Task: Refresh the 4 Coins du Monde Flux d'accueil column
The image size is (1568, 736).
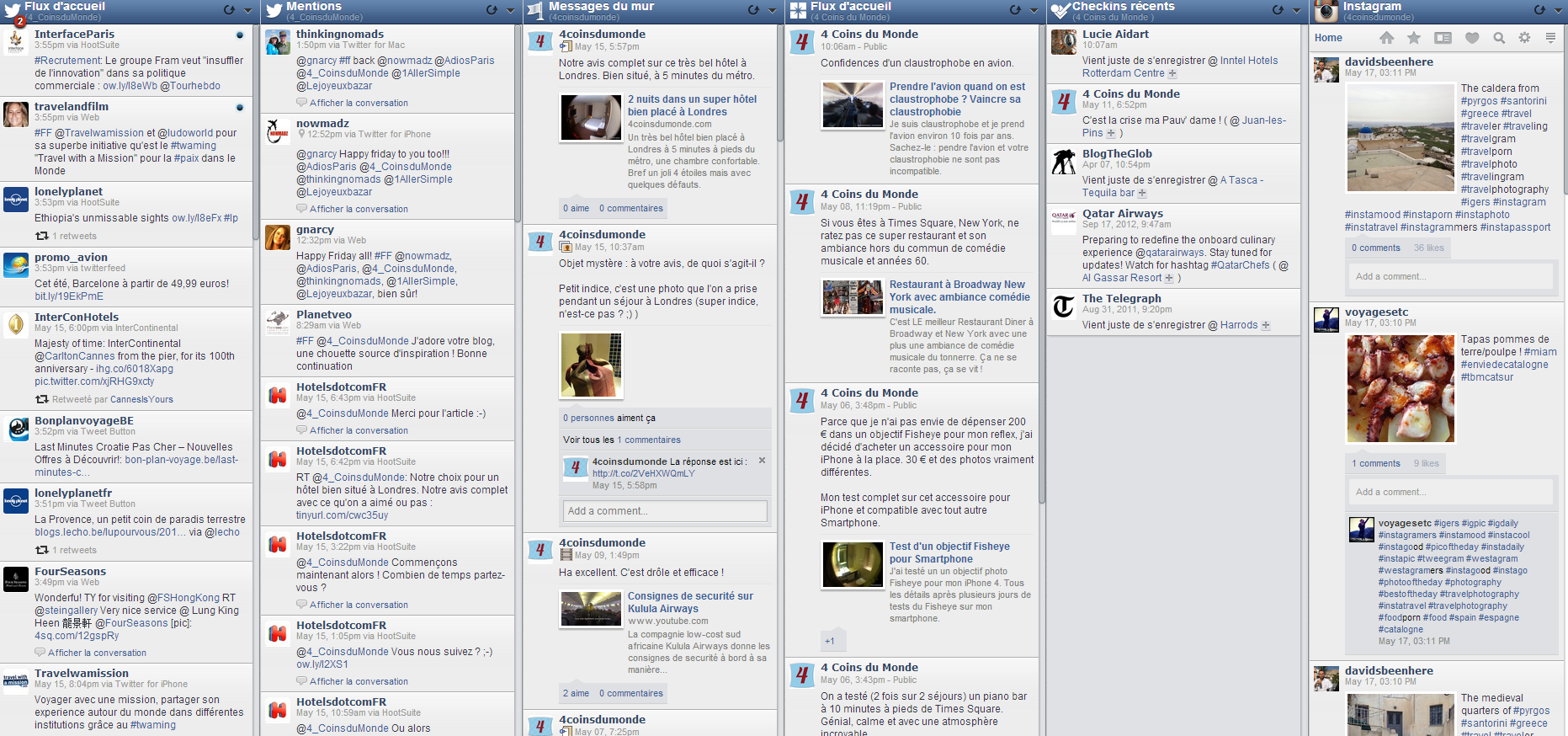Action: point(1015,10)
